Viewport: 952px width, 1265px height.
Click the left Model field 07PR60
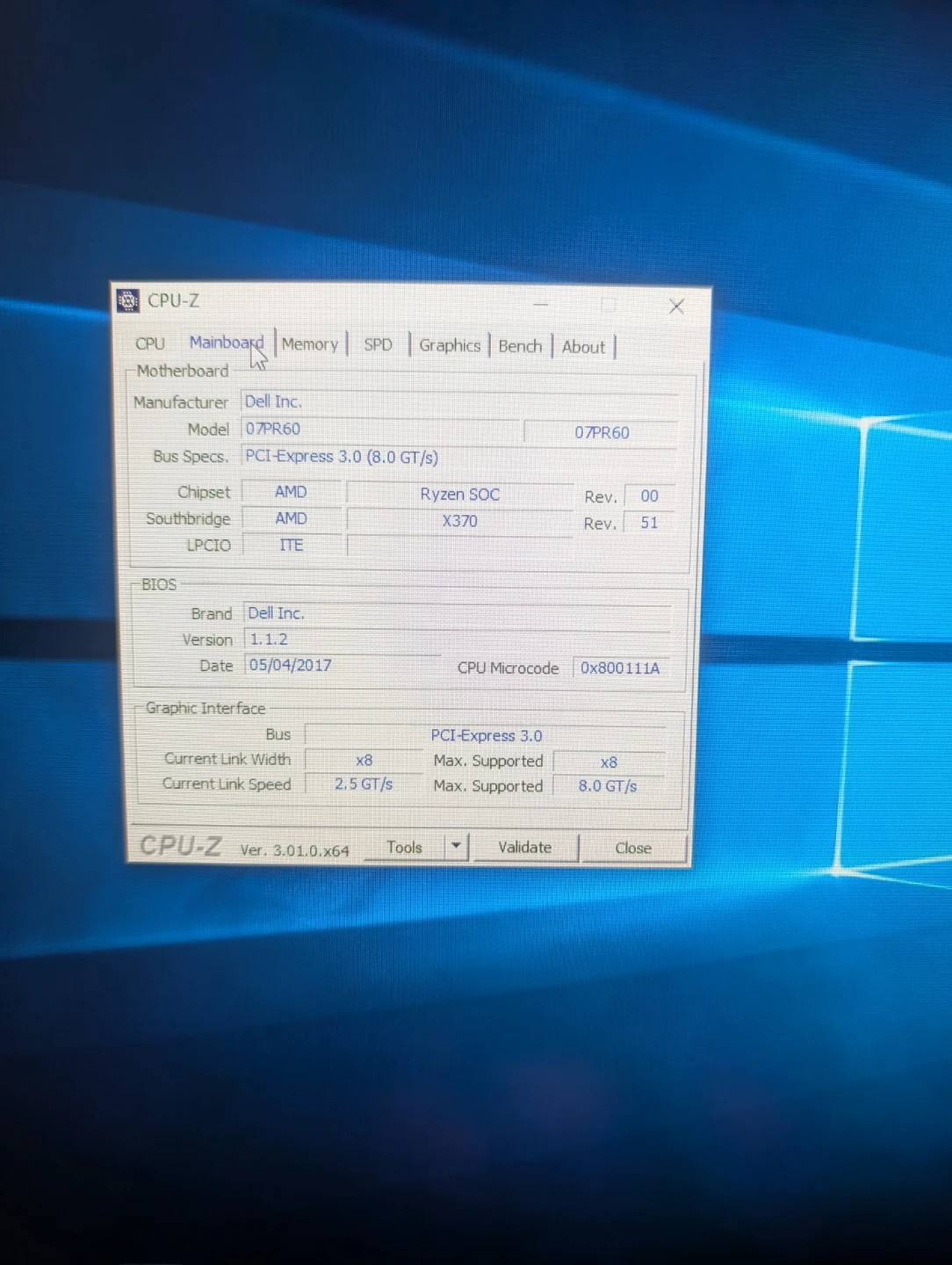[x=380, y=430]
